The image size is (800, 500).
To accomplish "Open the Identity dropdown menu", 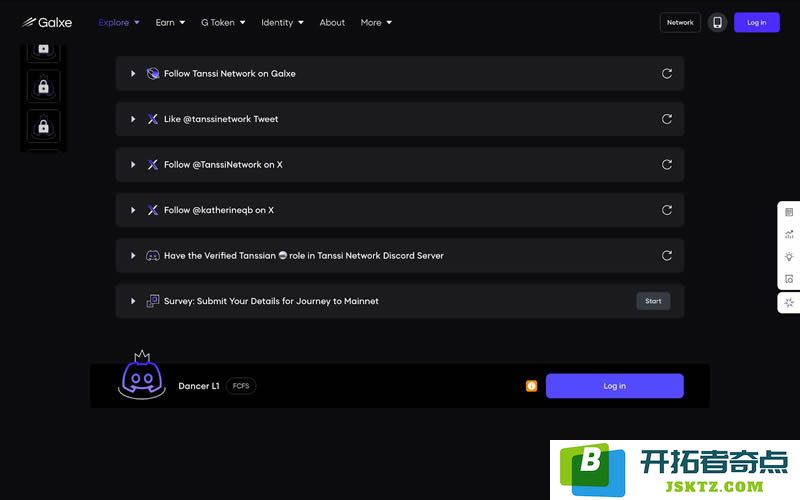I will [282, 22].
